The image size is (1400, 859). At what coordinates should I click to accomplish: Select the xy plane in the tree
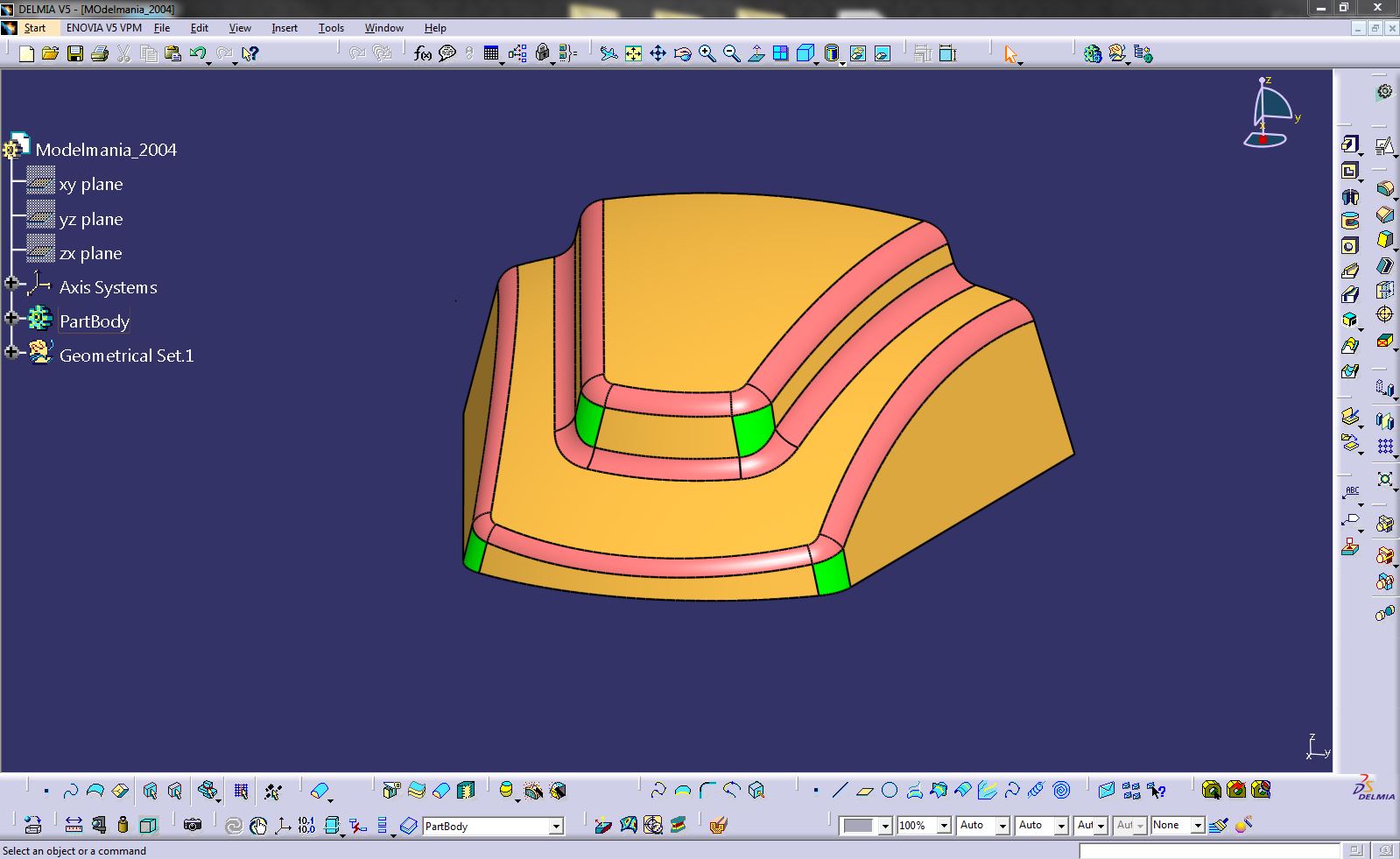[91, 184]
